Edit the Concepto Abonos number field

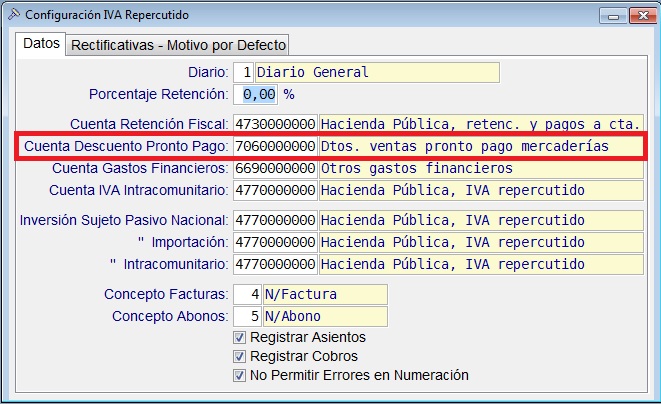click(x=247, y=316)
